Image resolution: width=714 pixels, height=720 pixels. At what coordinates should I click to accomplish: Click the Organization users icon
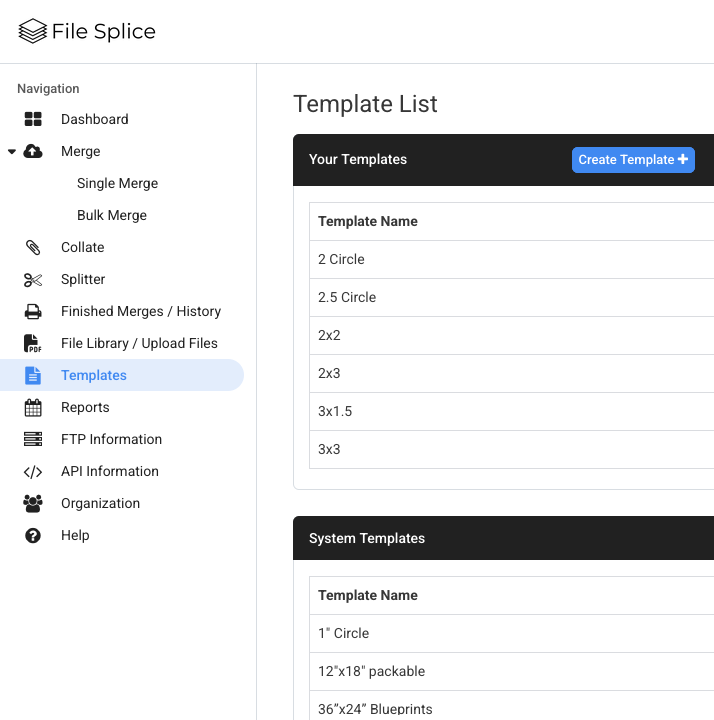click(x=33, y=504)
